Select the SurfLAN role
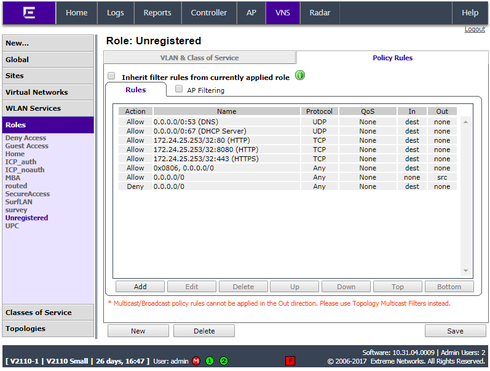The image size is (490, 371). 19,202
